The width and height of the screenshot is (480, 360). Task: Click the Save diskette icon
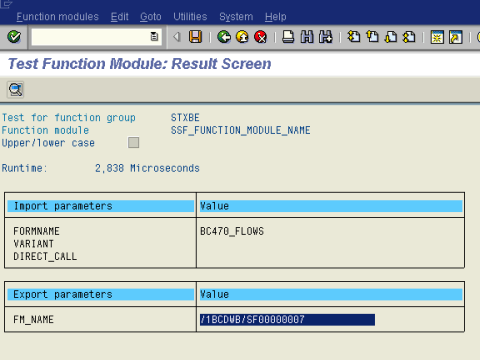[x=196, y=37]
